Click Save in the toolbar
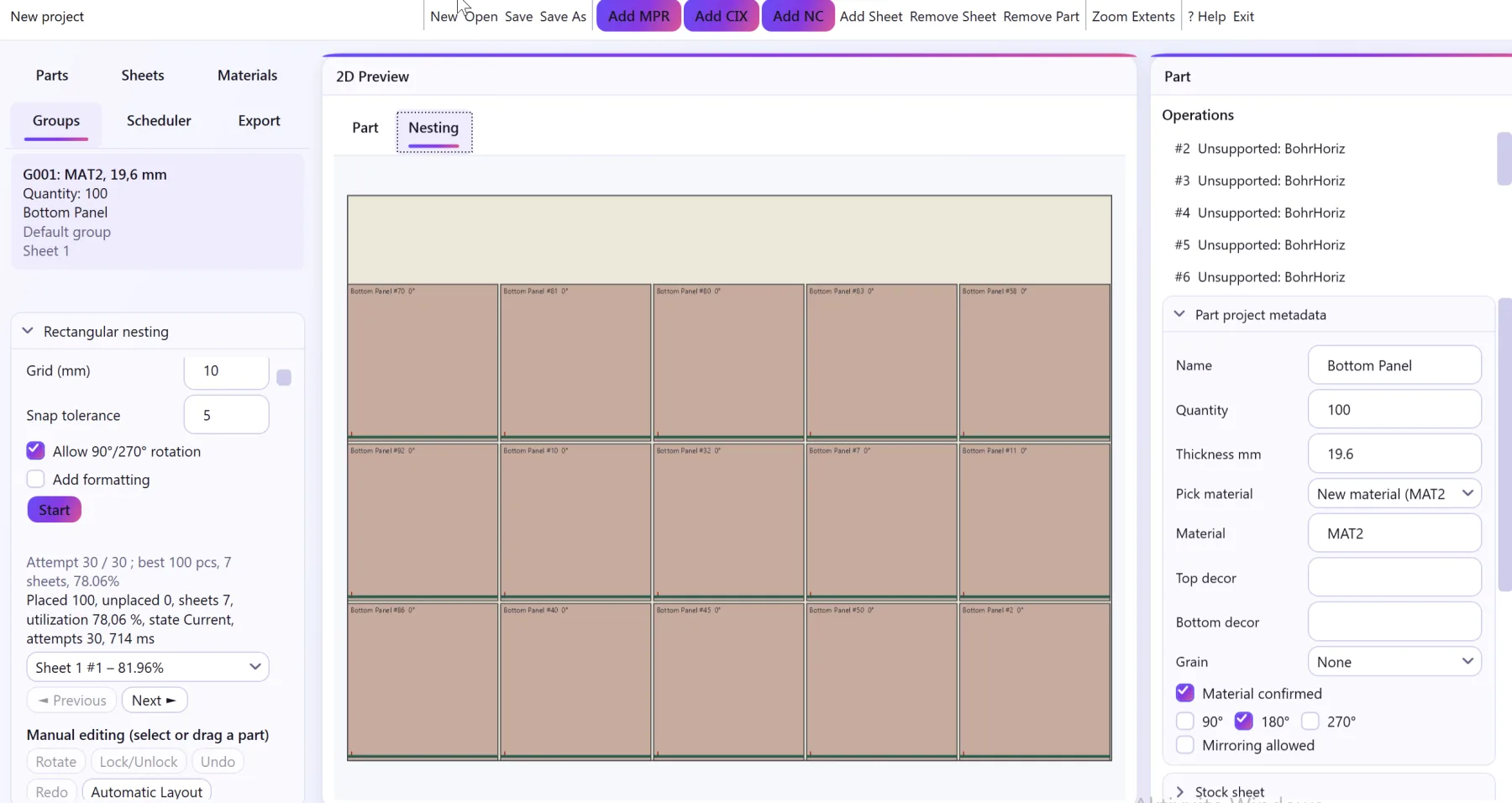 coord(518,17)
